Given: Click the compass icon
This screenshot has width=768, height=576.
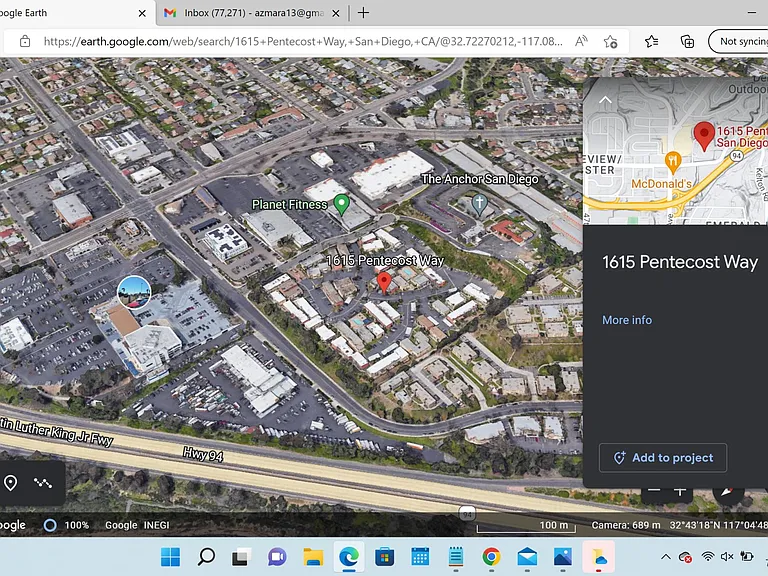Looking at the screenshot, I should point(727,492).
